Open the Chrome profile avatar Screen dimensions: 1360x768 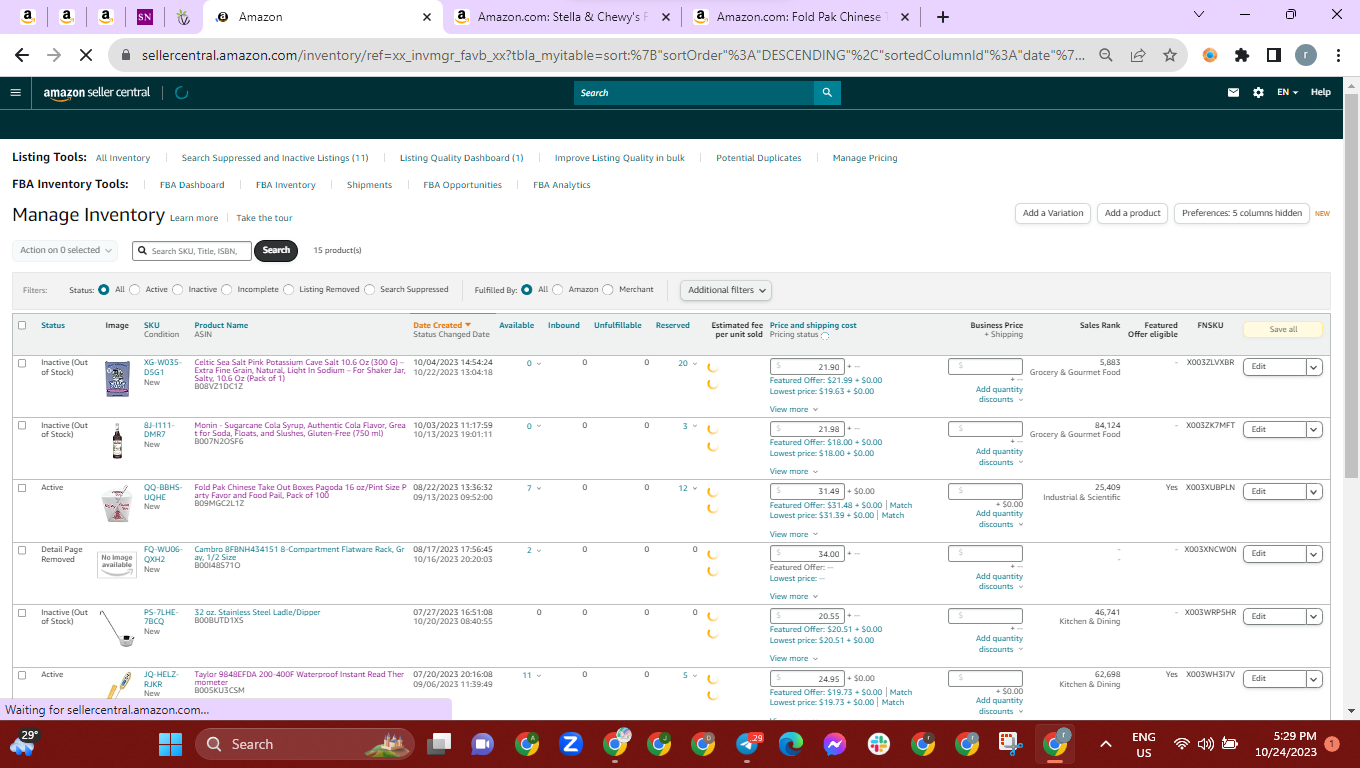[1306, 55]
